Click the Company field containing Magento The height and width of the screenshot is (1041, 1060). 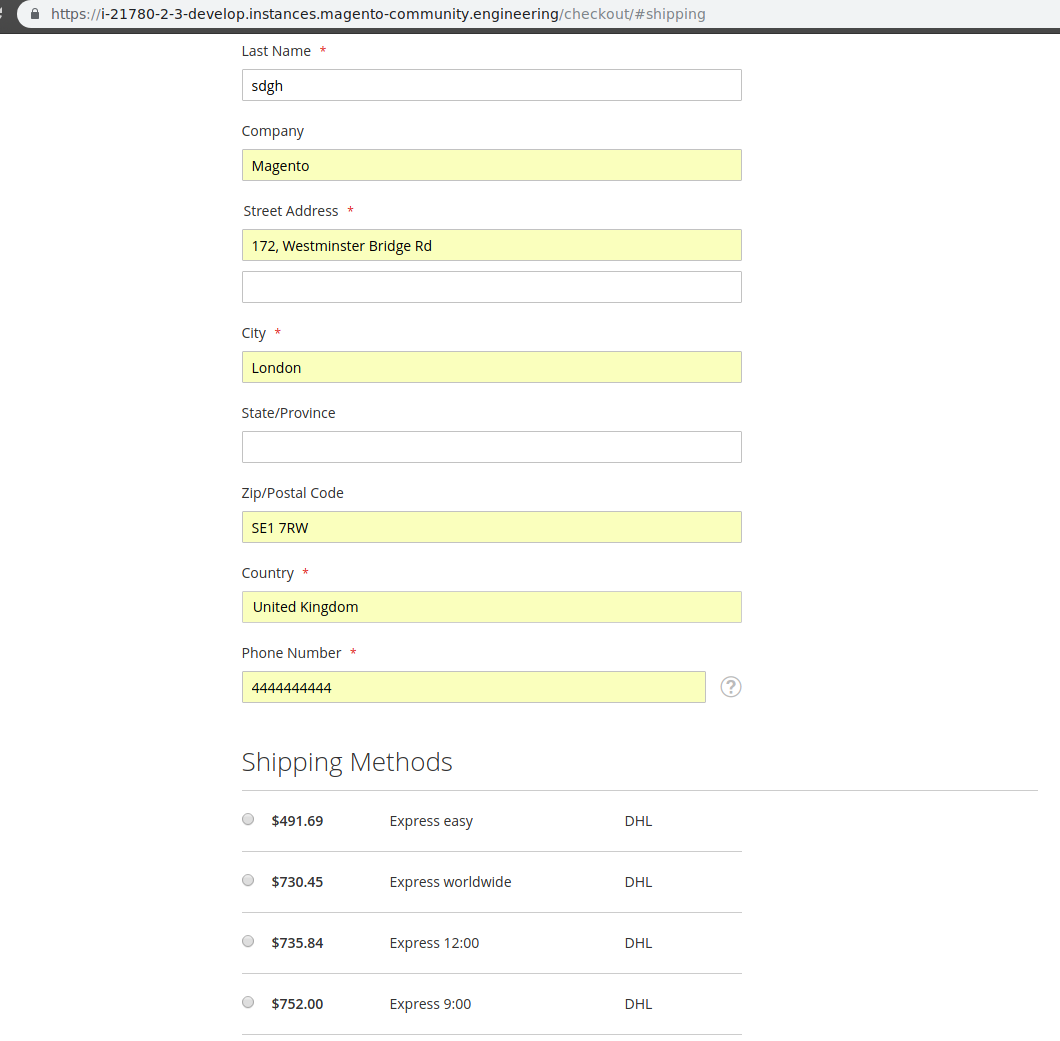coord(491,165)
